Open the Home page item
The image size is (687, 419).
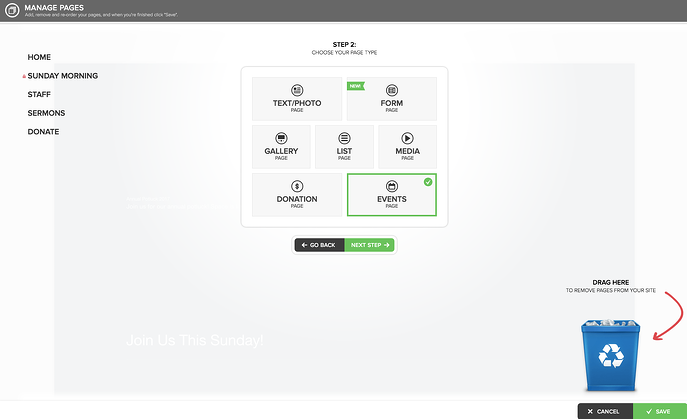click(39, 57)
